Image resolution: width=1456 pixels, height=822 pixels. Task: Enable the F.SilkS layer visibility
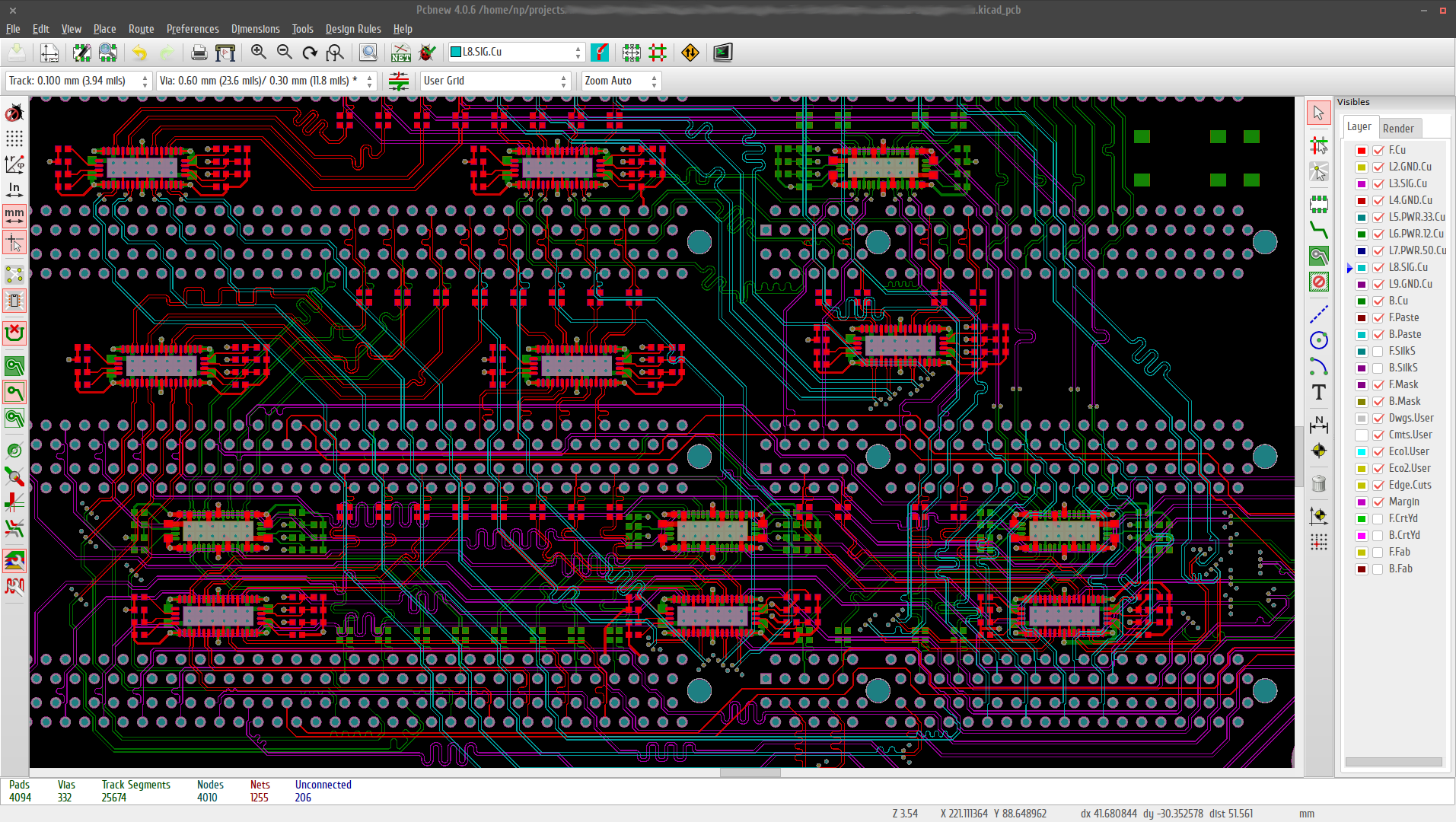click(x=1378, y=352)
